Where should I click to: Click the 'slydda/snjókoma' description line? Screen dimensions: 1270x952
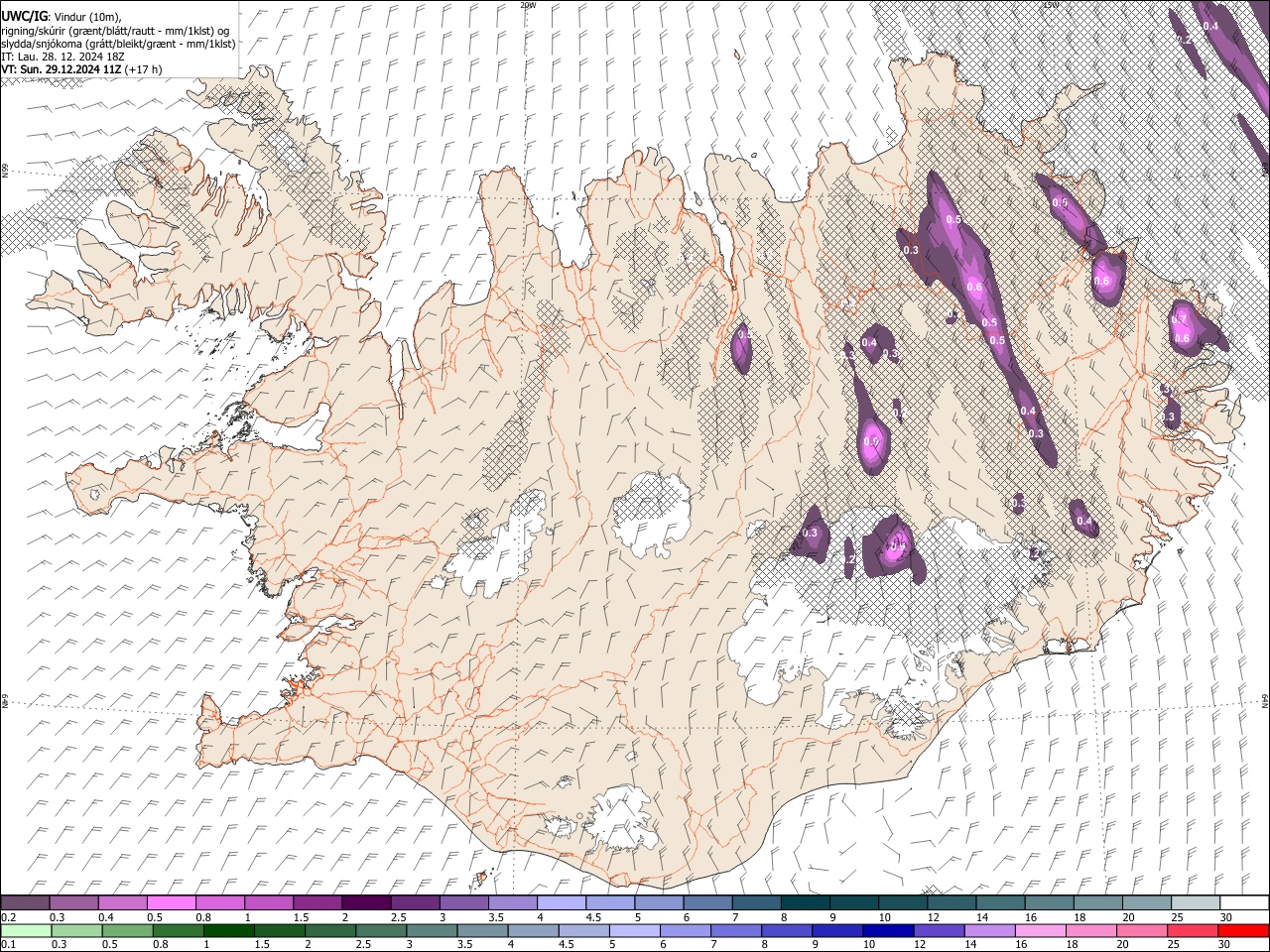118,43
